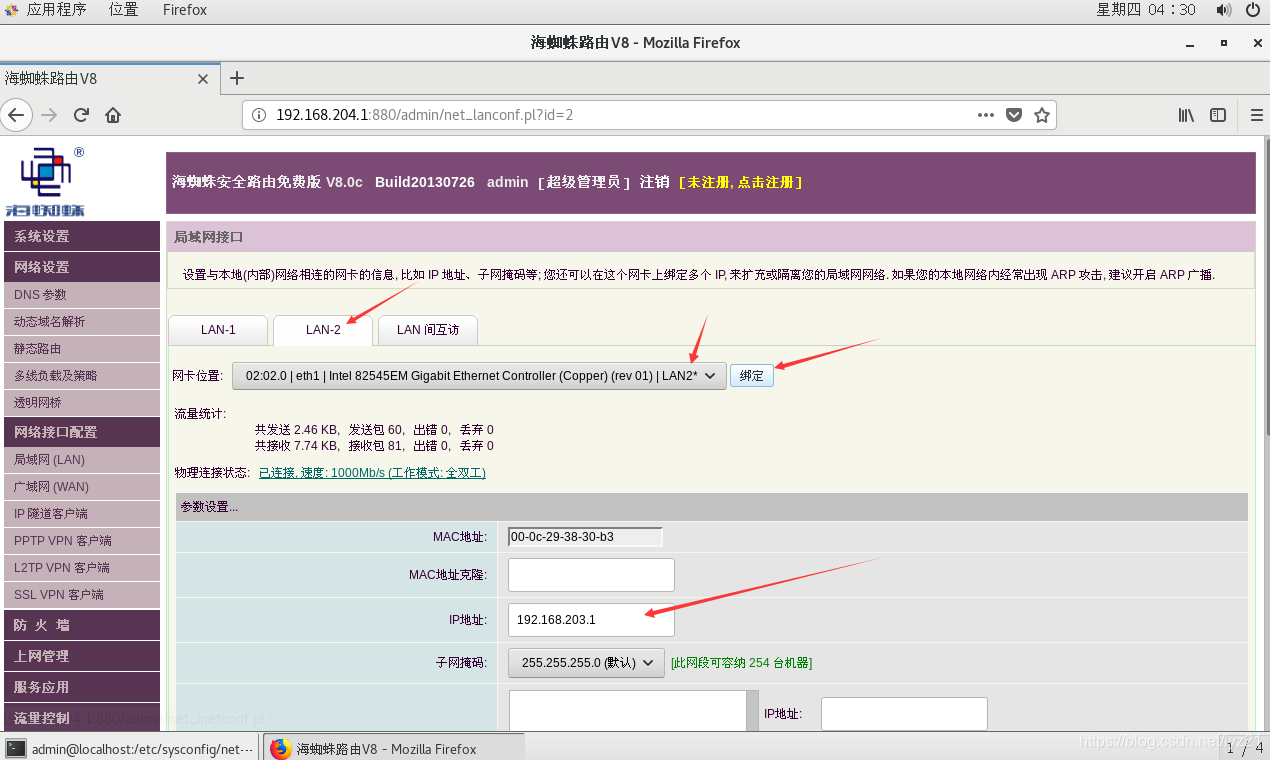Expand the 系统设置 sidebar section

coord(82,236)
